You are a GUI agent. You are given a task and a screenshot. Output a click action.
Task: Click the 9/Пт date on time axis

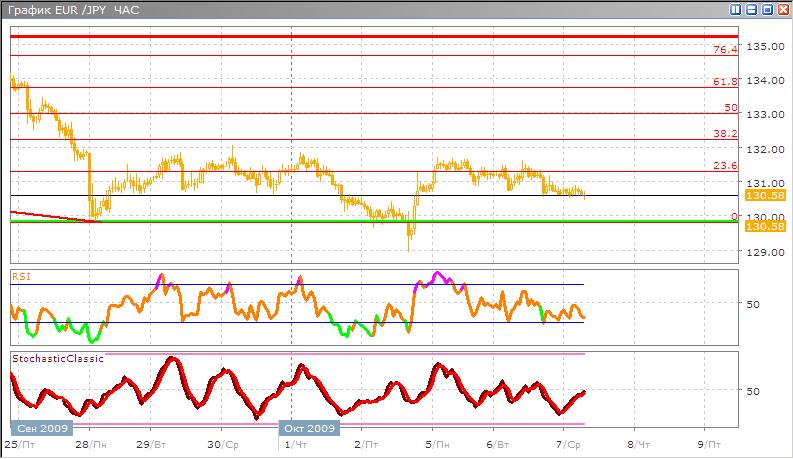point(707,442)
